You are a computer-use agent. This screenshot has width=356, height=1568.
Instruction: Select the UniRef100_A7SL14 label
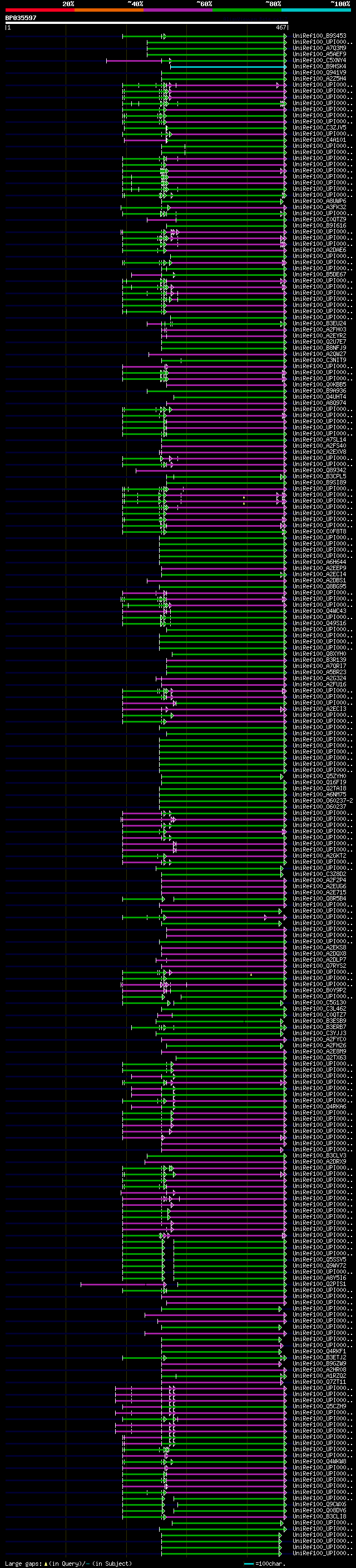319,440
